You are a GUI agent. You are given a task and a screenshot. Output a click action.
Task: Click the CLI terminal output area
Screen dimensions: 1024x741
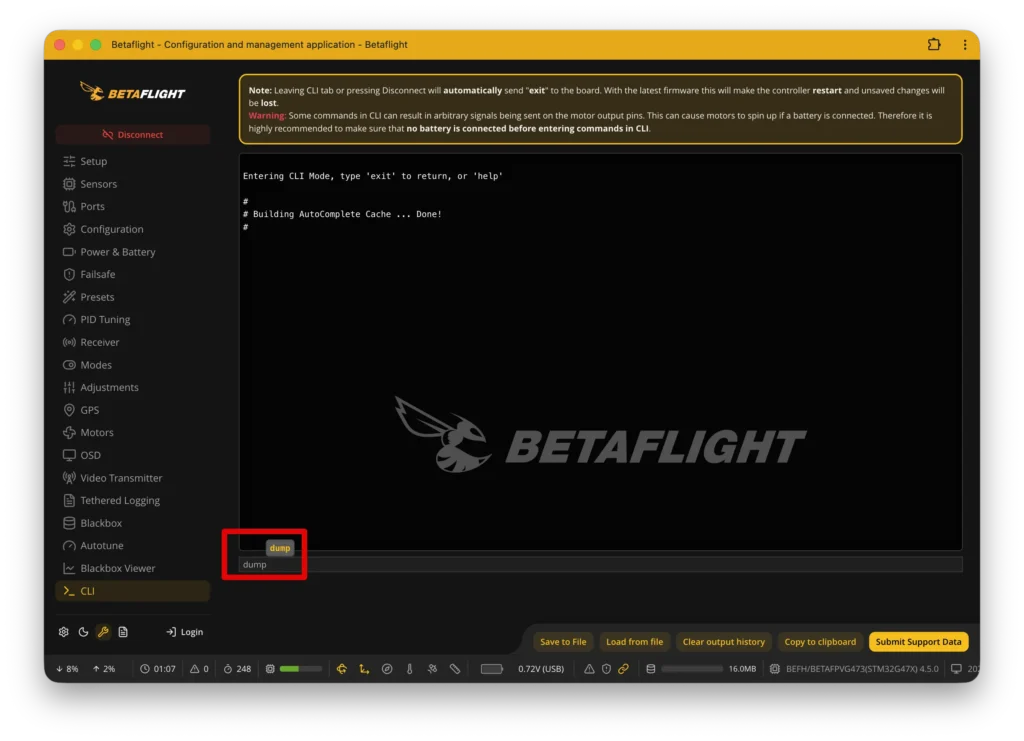[601, 353]
